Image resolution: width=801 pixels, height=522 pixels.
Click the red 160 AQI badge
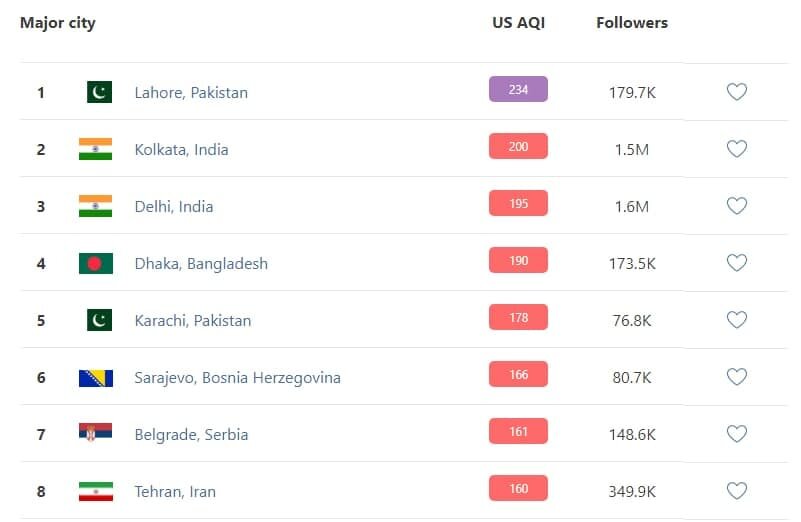coord(518,489)
